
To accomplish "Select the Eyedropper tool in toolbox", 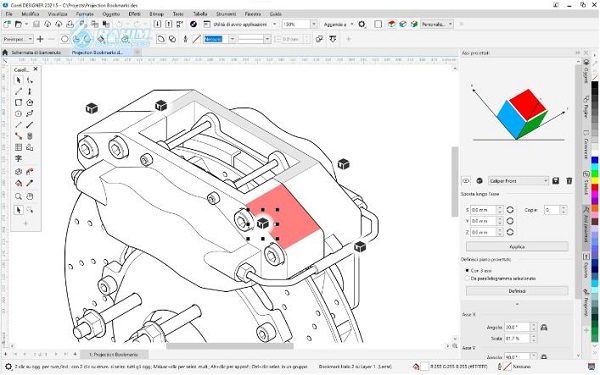I will pos(30,183).
